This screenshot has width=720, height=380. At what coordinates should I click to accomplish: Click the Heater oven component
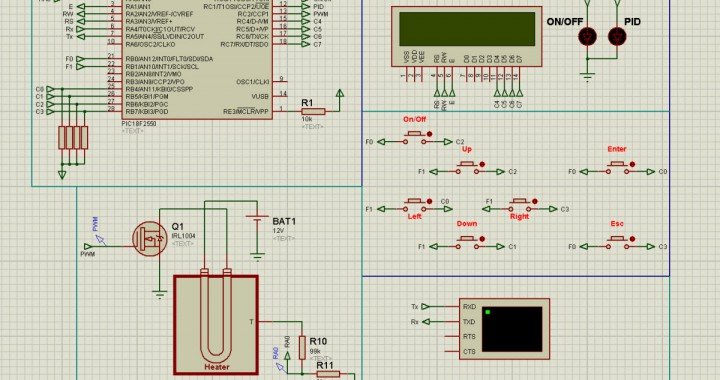click(216, 325)
